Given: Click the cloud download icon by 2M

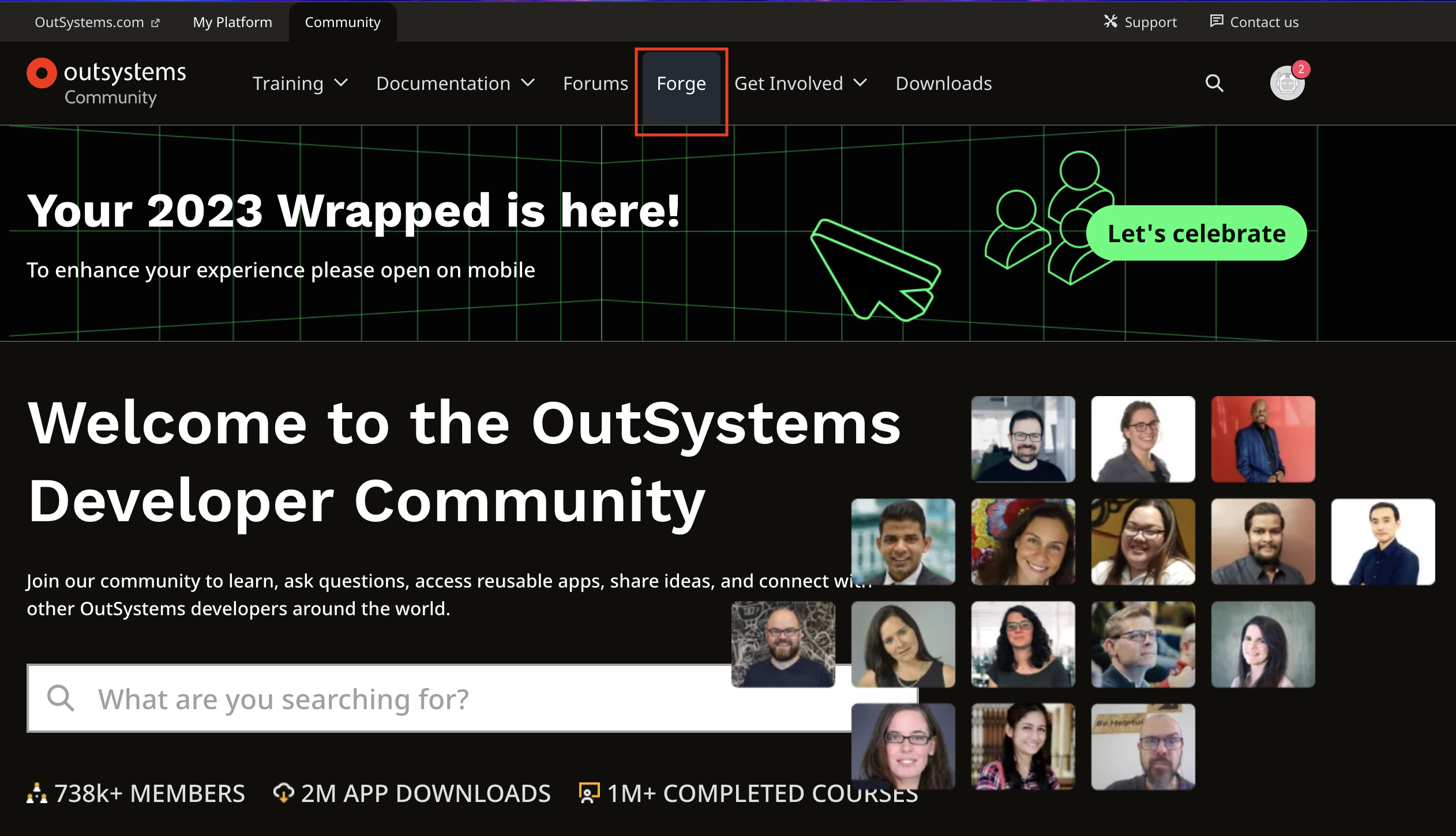Looking at the screenshot, I should 283,793.
